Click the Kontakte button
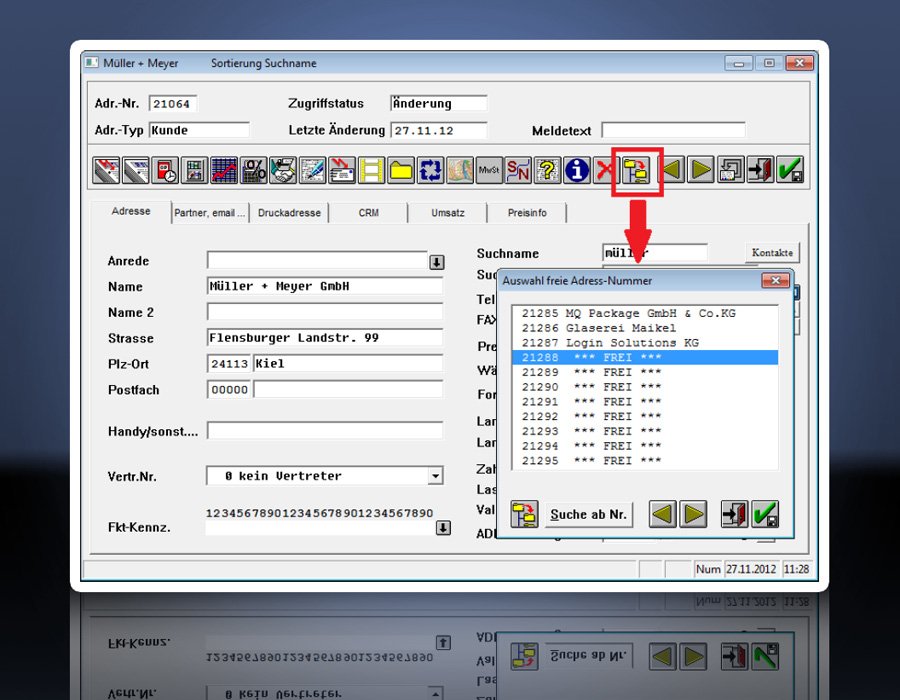This screenshot has width=900, height=700. 772,252
